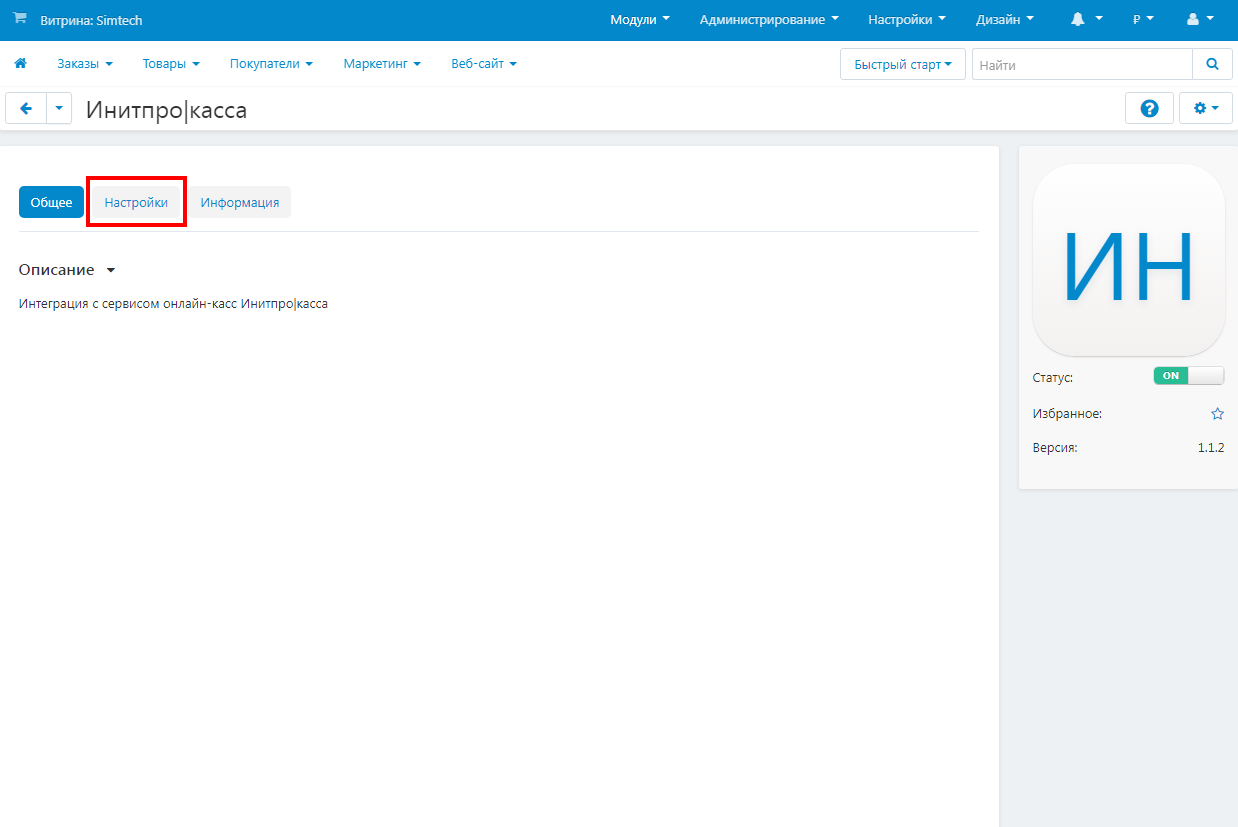1238x827 pixels.
Task: Click the Статус: label
Action: (1052, 378)
